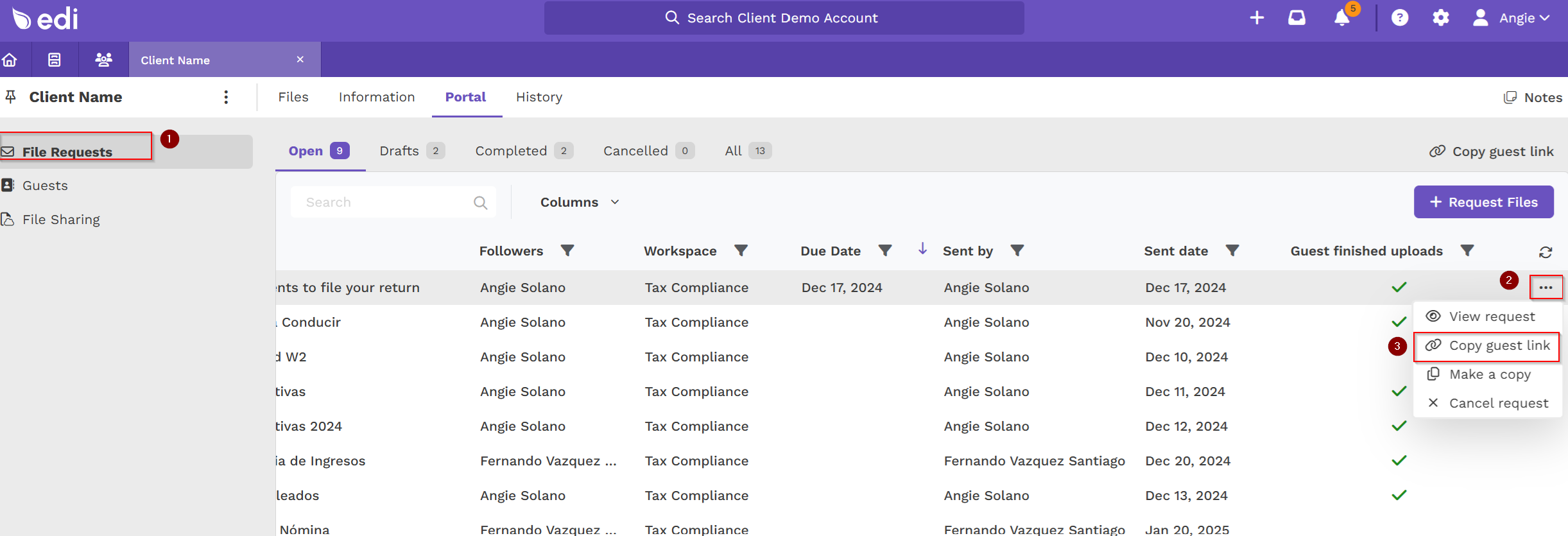Filter the Followers column

[x=567, y=250]
